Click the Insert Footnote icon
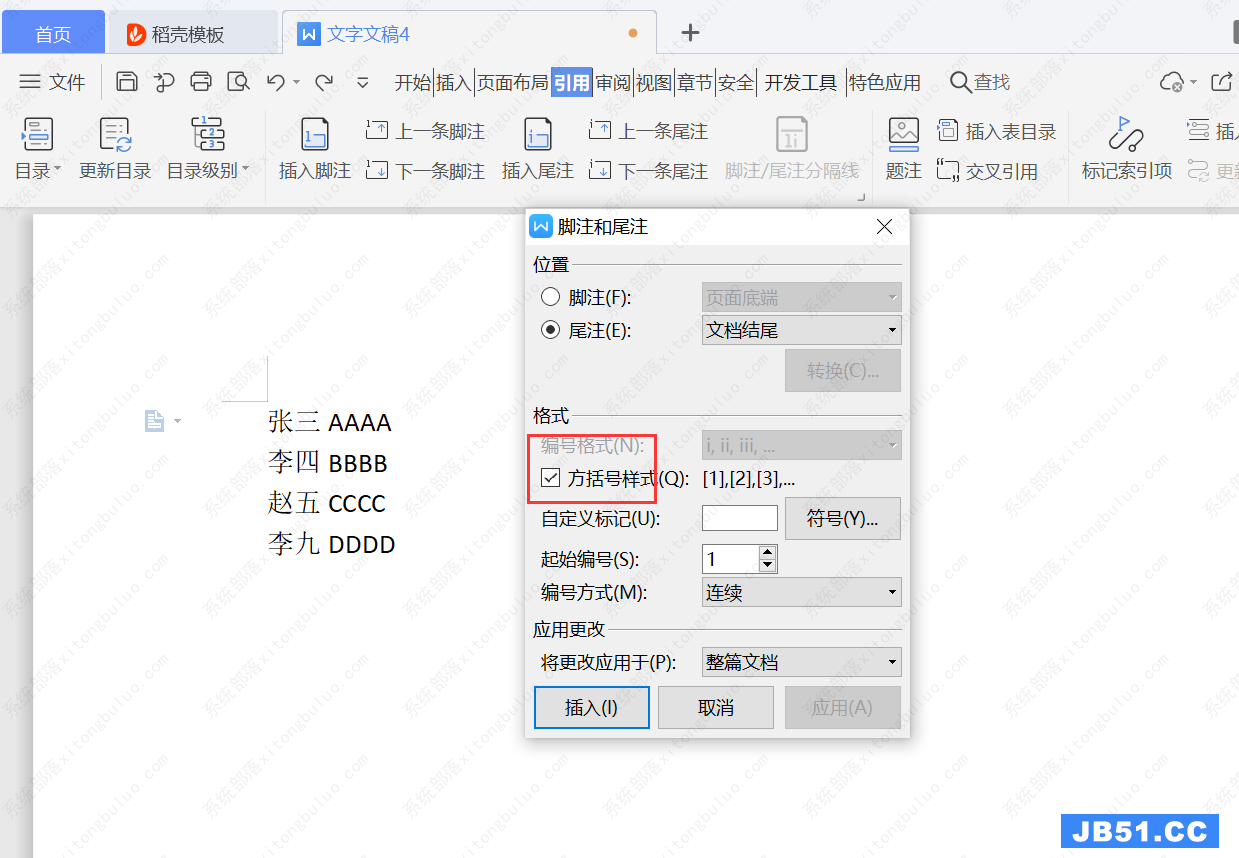1239x858 pixels. click(315, 134)
